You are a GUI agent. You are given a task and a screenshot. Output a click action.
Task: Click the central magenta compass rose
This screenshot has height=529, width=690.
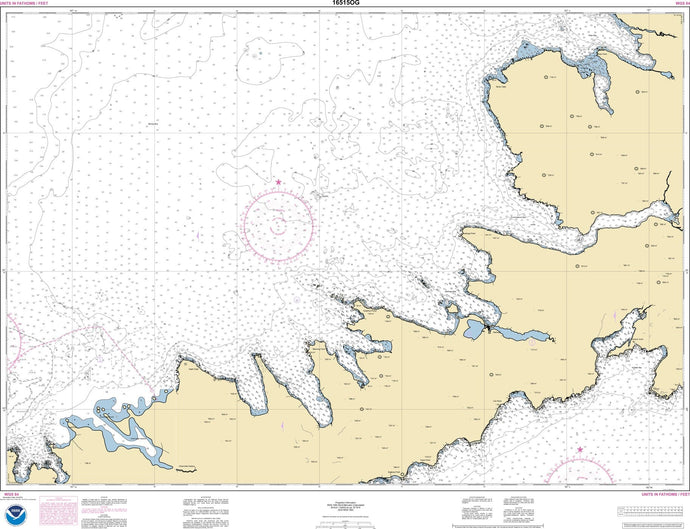pyautogui.click(x=278, y=222)
